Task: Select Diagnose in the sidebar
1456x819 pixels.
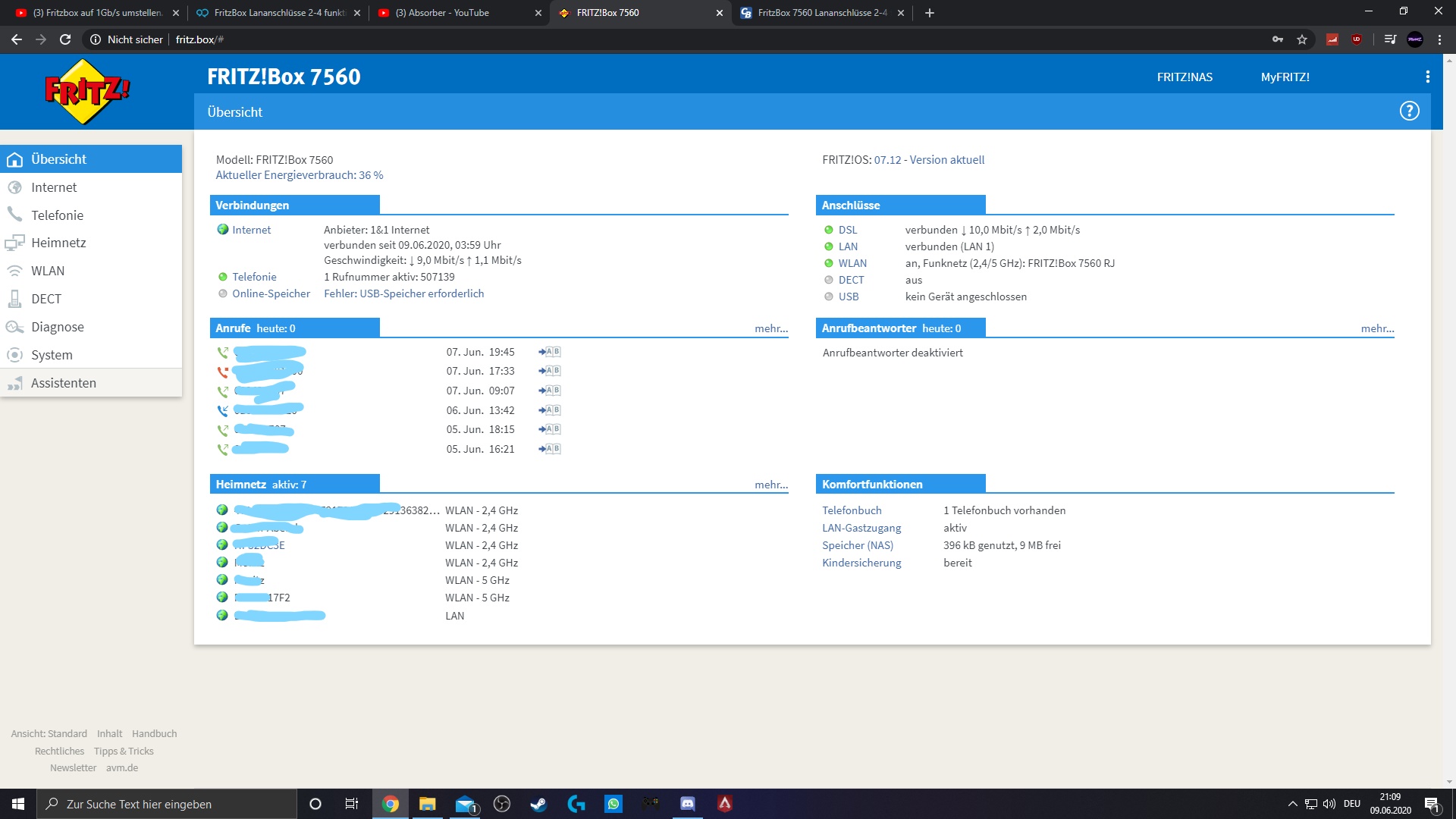Action: point(58,327)
